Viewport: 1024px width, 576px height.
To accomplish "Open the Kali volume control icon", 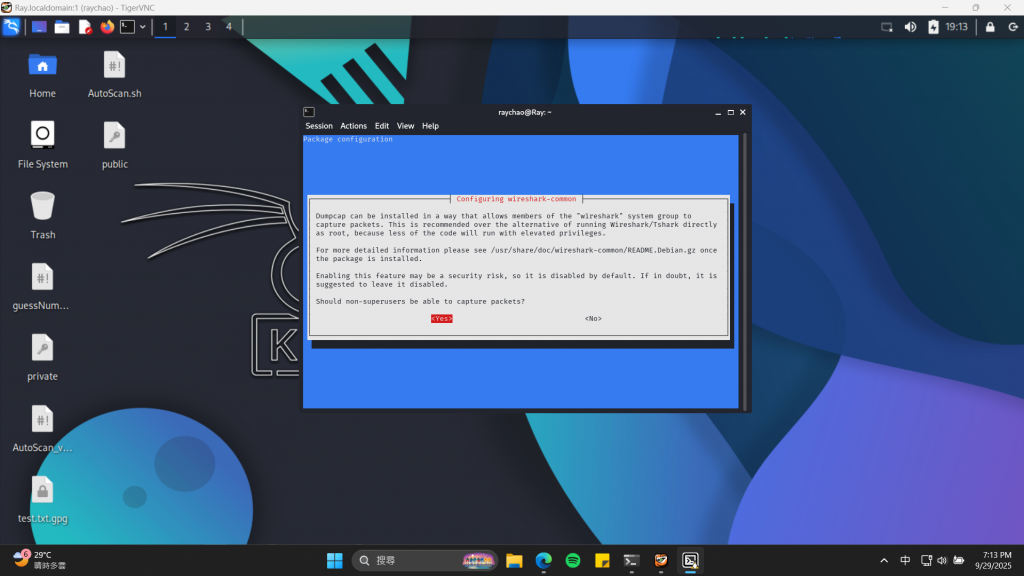I will point(910,27).
